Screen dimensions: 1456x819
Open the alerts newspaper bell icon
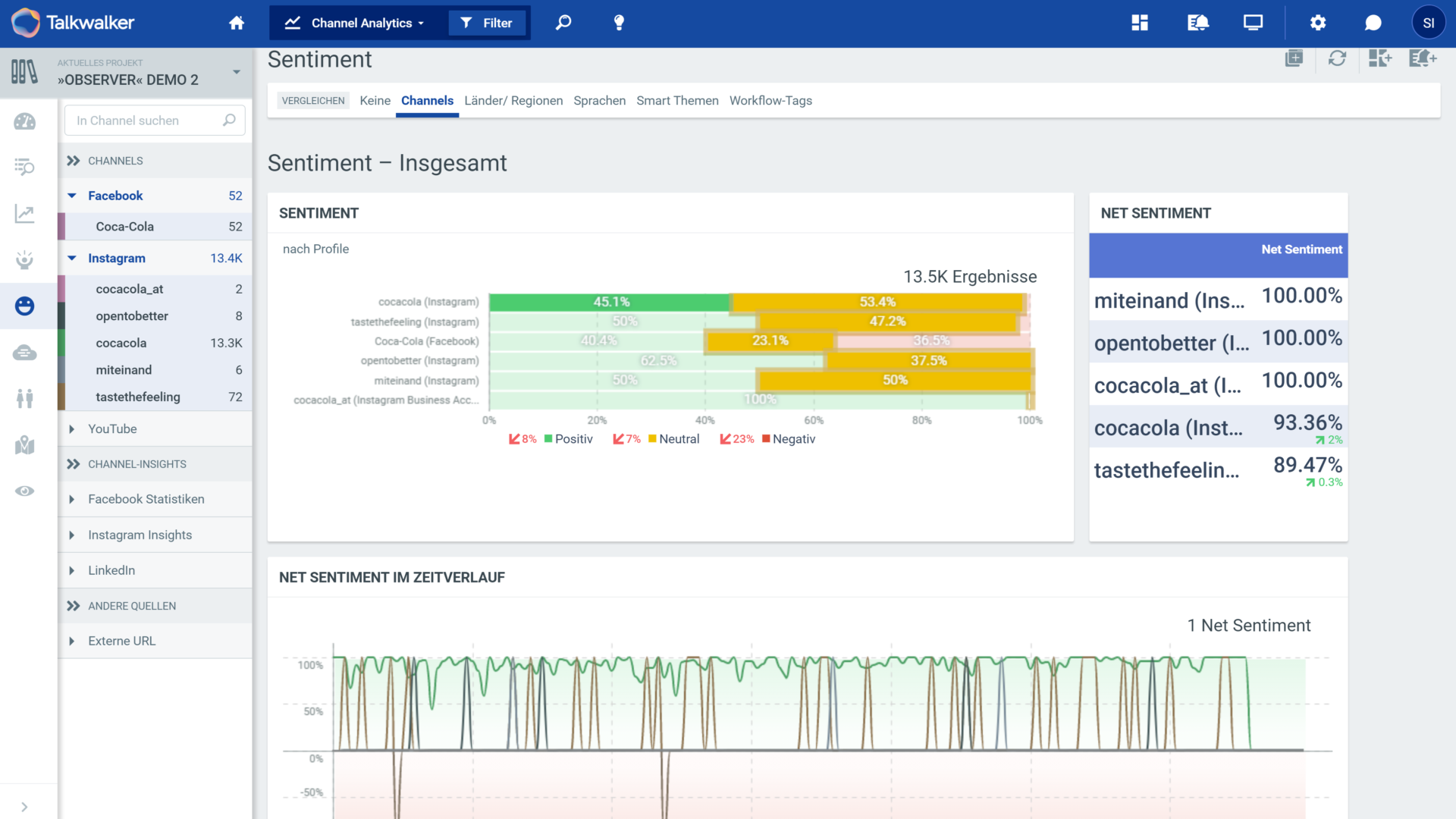pyautogui.click(x=1197, y=23)
